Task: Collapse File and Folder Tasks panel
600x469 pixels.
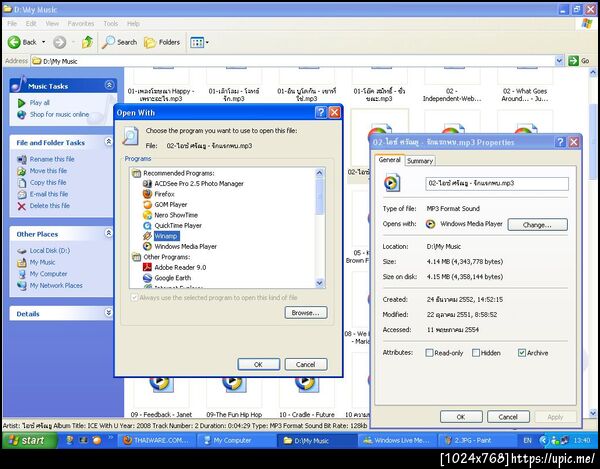Action: pos(109,142)
